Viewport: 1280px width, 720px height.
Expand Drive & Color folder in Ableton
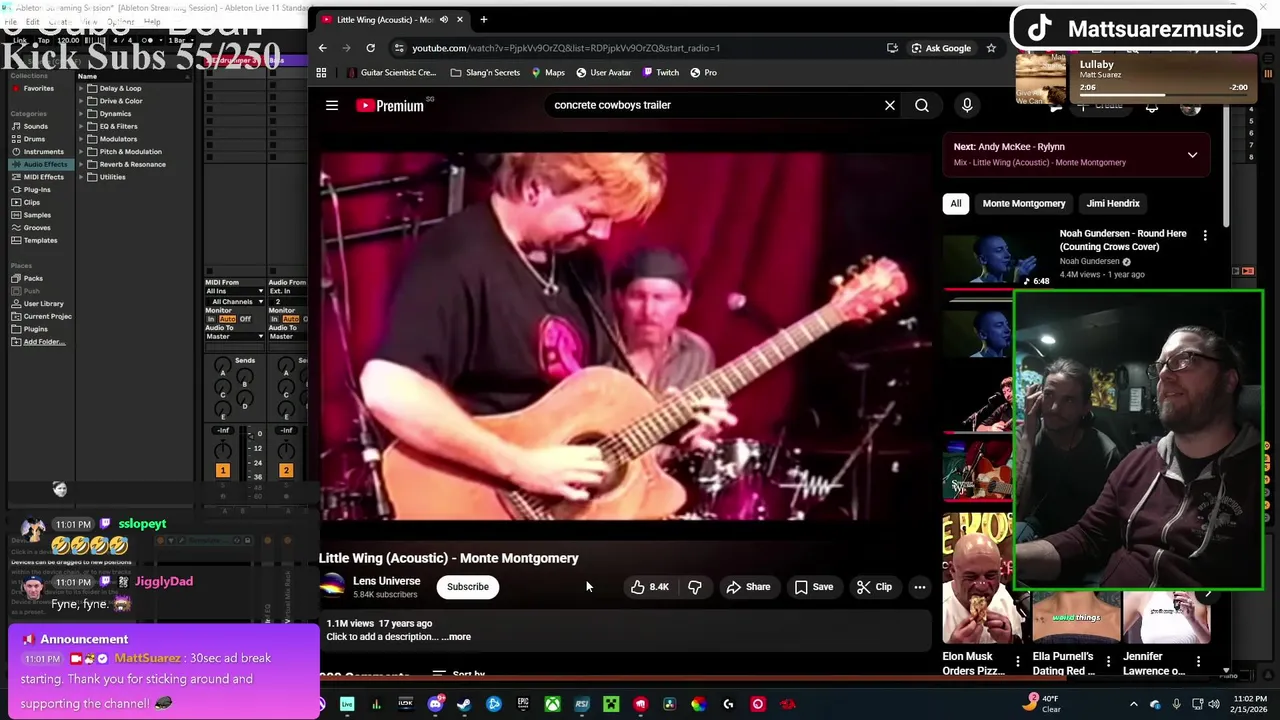click(x=82, y=101)
